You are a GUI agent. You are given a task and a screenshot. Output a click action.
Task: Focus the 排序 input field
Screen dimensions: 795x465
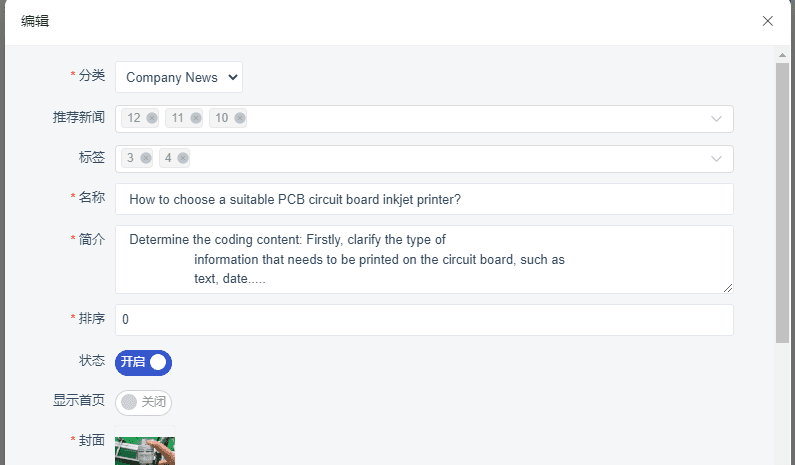pyautogui.click(x=424, y=319)
